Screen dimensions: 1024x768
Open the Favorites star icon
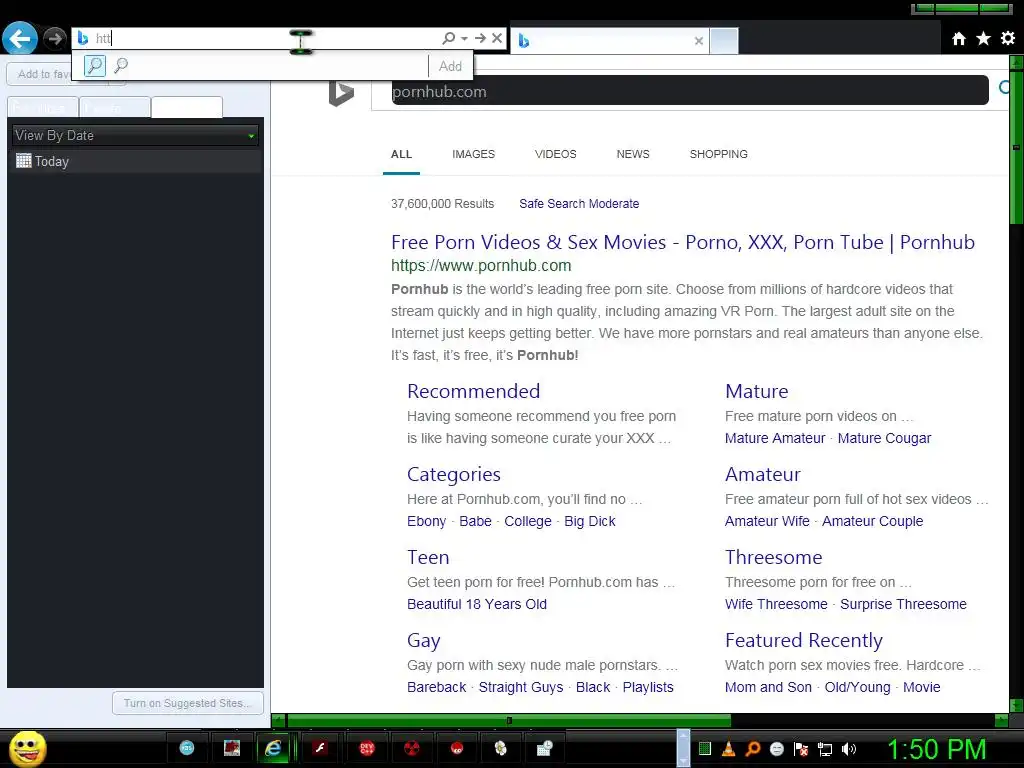(984, 39)
